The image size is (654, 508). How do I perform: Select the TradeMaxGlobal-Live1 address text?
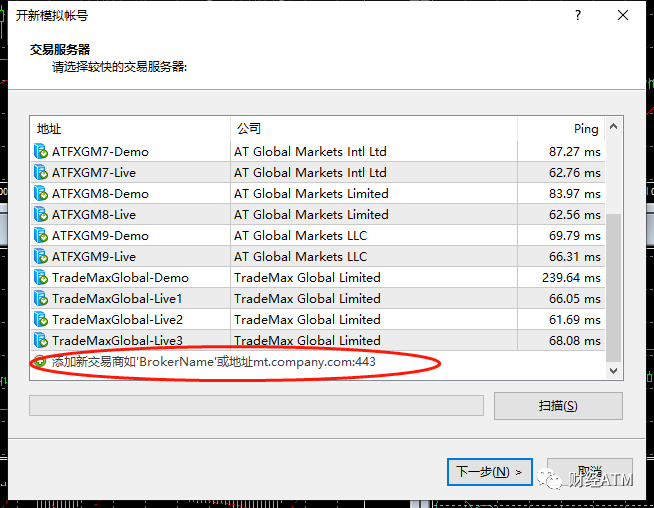click(x=117, y=299)
